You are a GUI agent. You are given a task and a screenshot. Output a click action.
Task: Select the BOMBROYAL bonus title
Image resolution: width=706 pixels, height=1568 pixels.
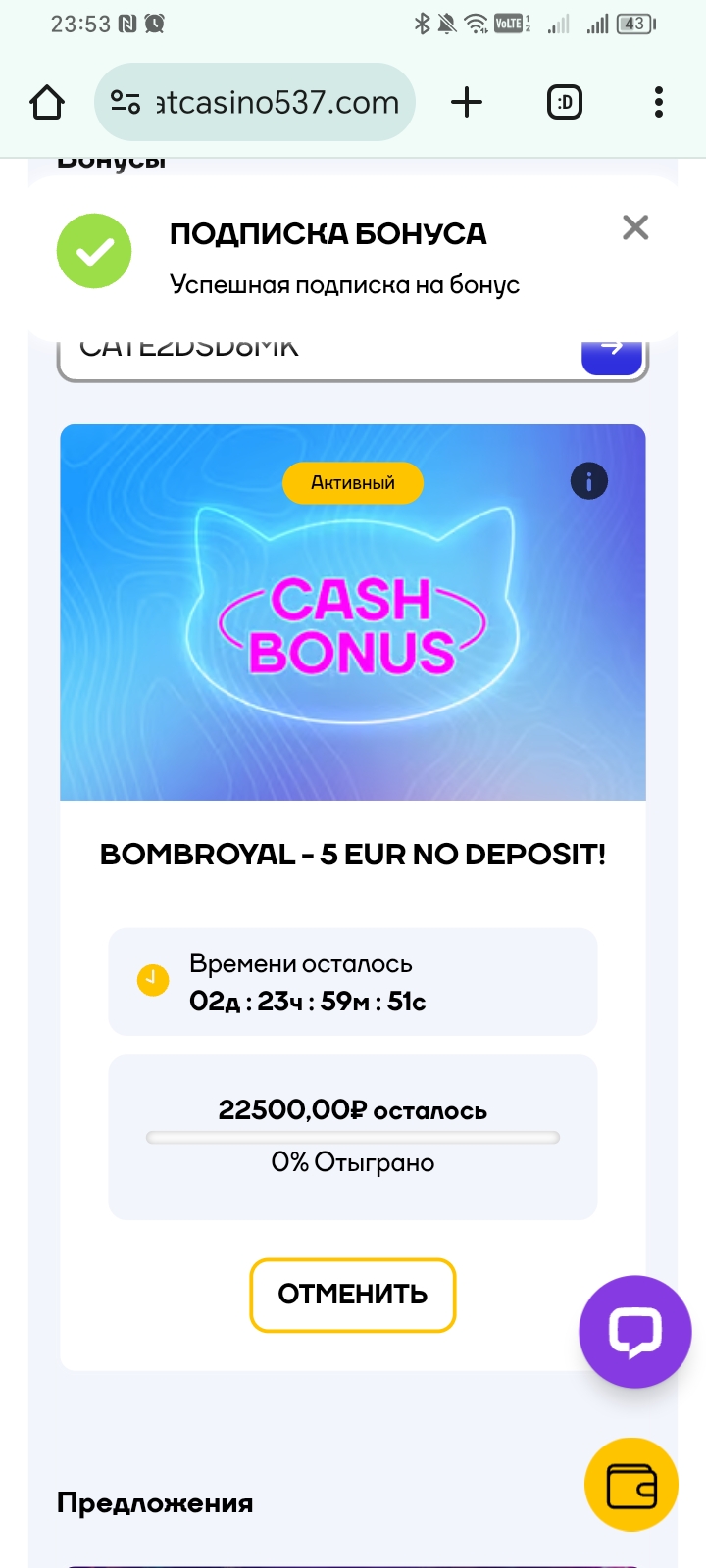[353, 855]
